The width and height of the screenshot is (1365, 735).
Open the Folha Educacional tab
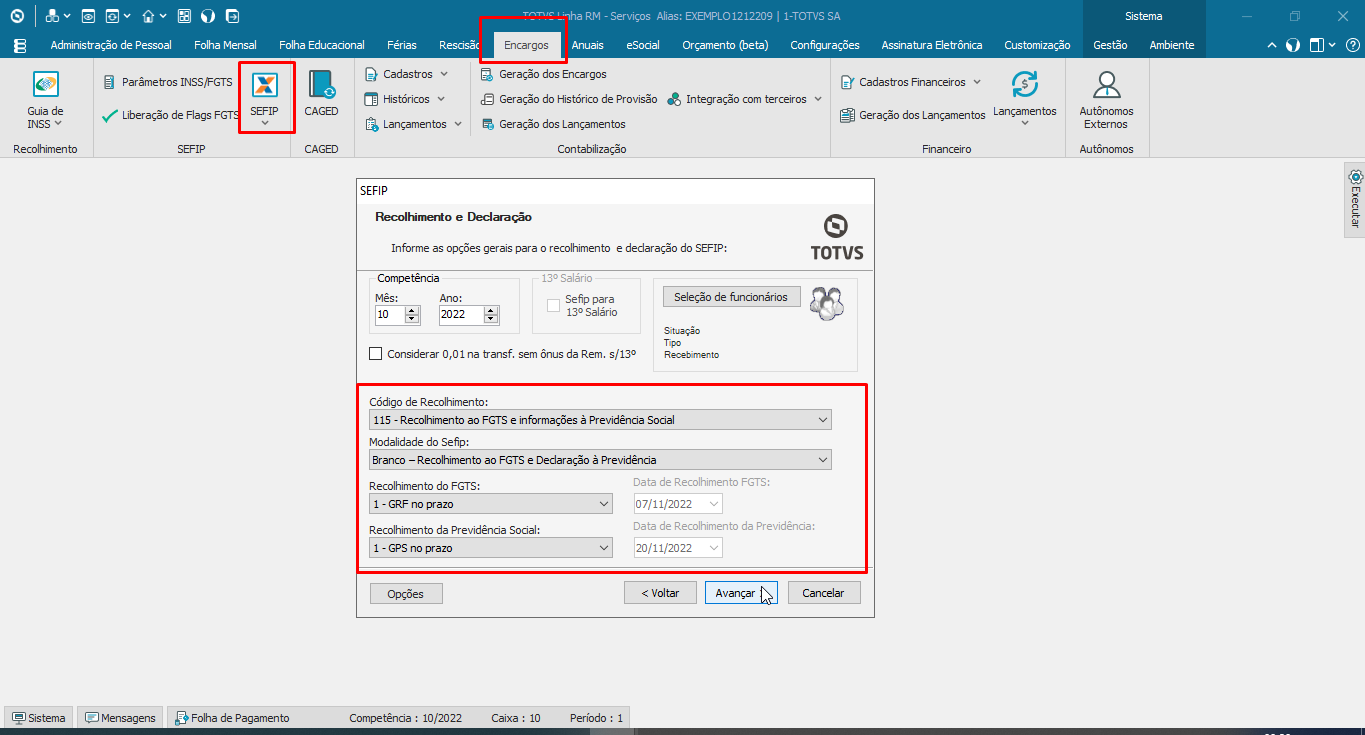pyautogui.click(x=322, y=45)
